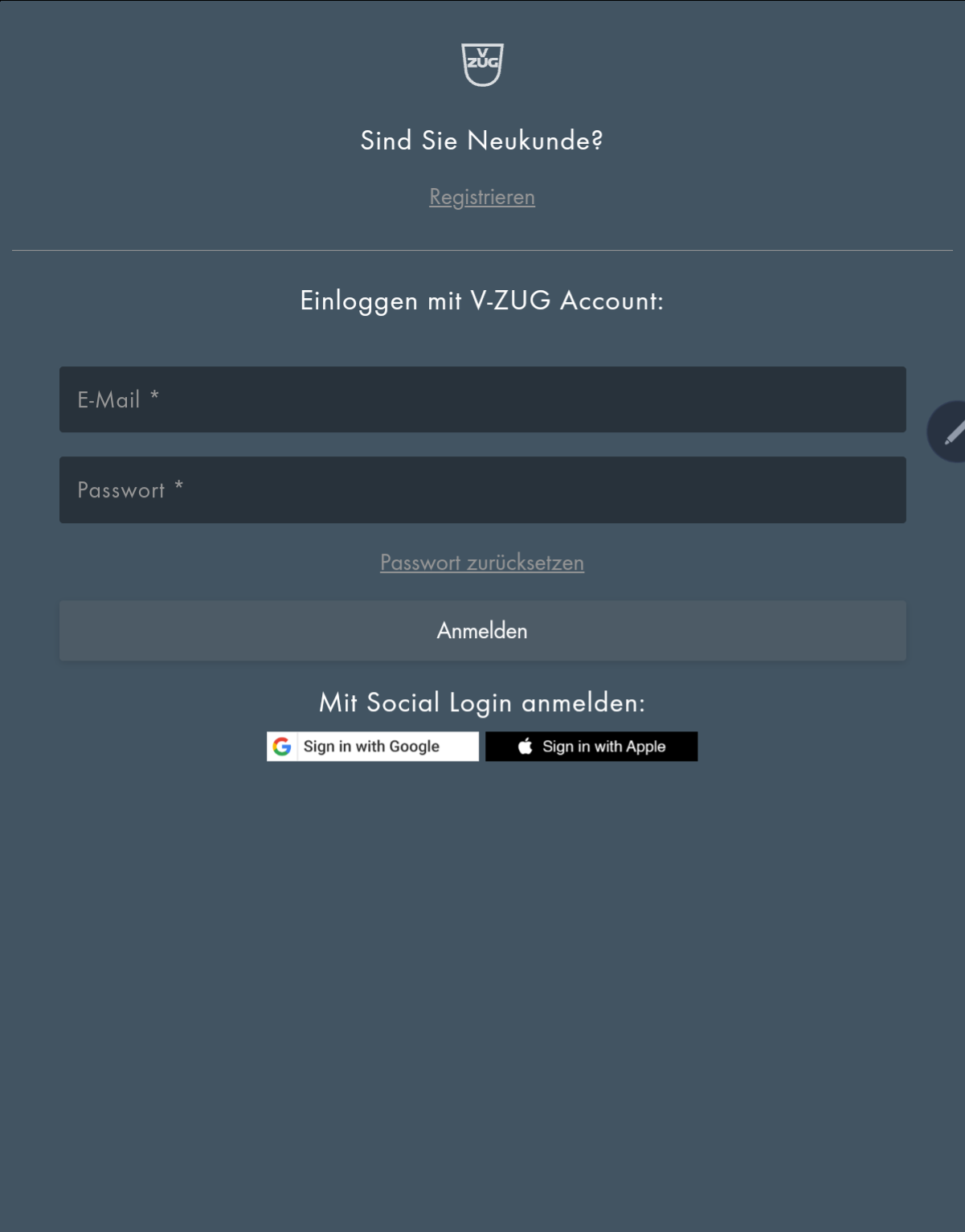
Task: Click the horizontal divider below Registrieren
Action: [x=482, y=251]
